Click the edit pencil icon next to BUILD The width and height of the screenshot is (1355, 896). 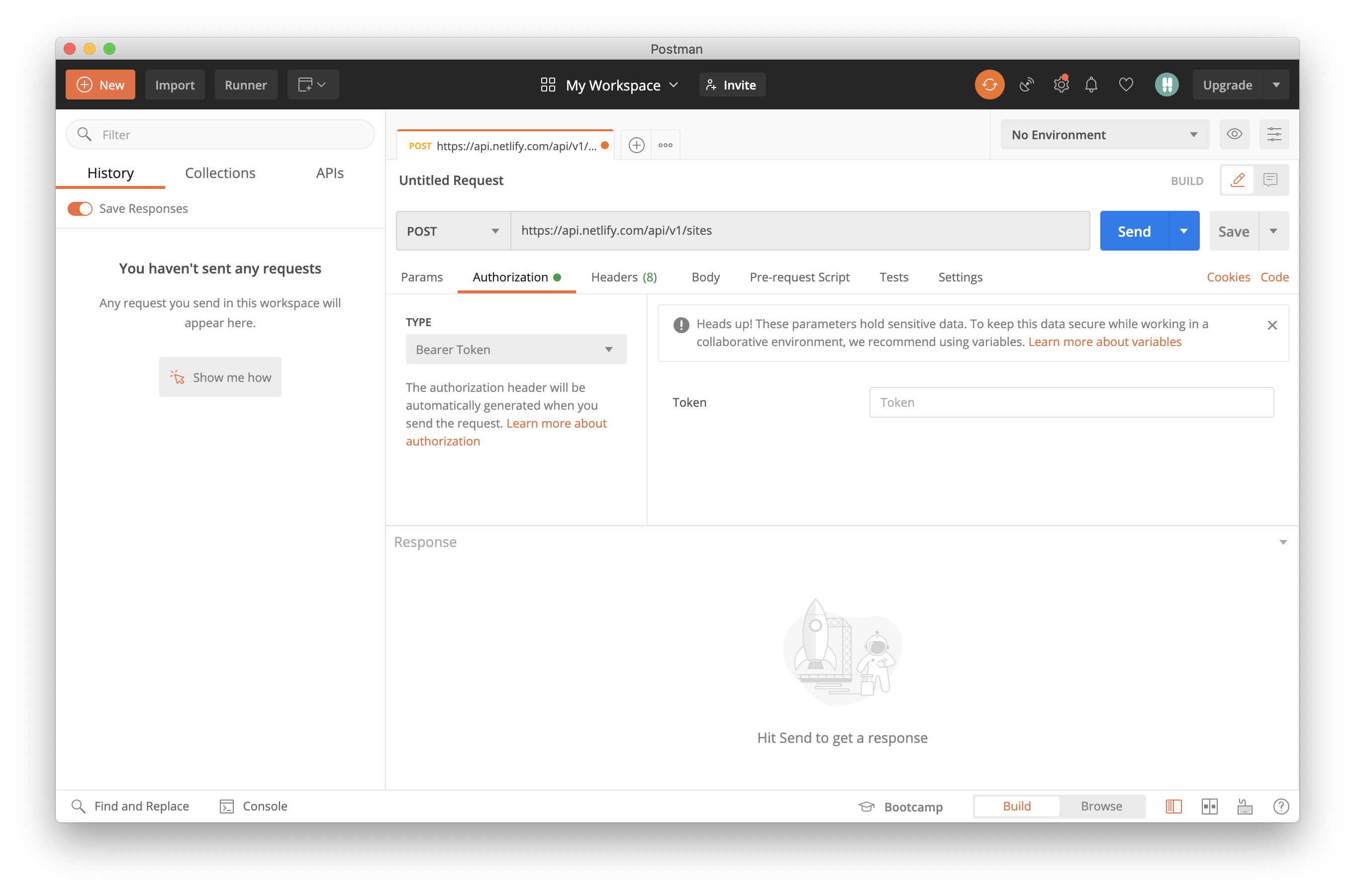[x=1237, y=180]
